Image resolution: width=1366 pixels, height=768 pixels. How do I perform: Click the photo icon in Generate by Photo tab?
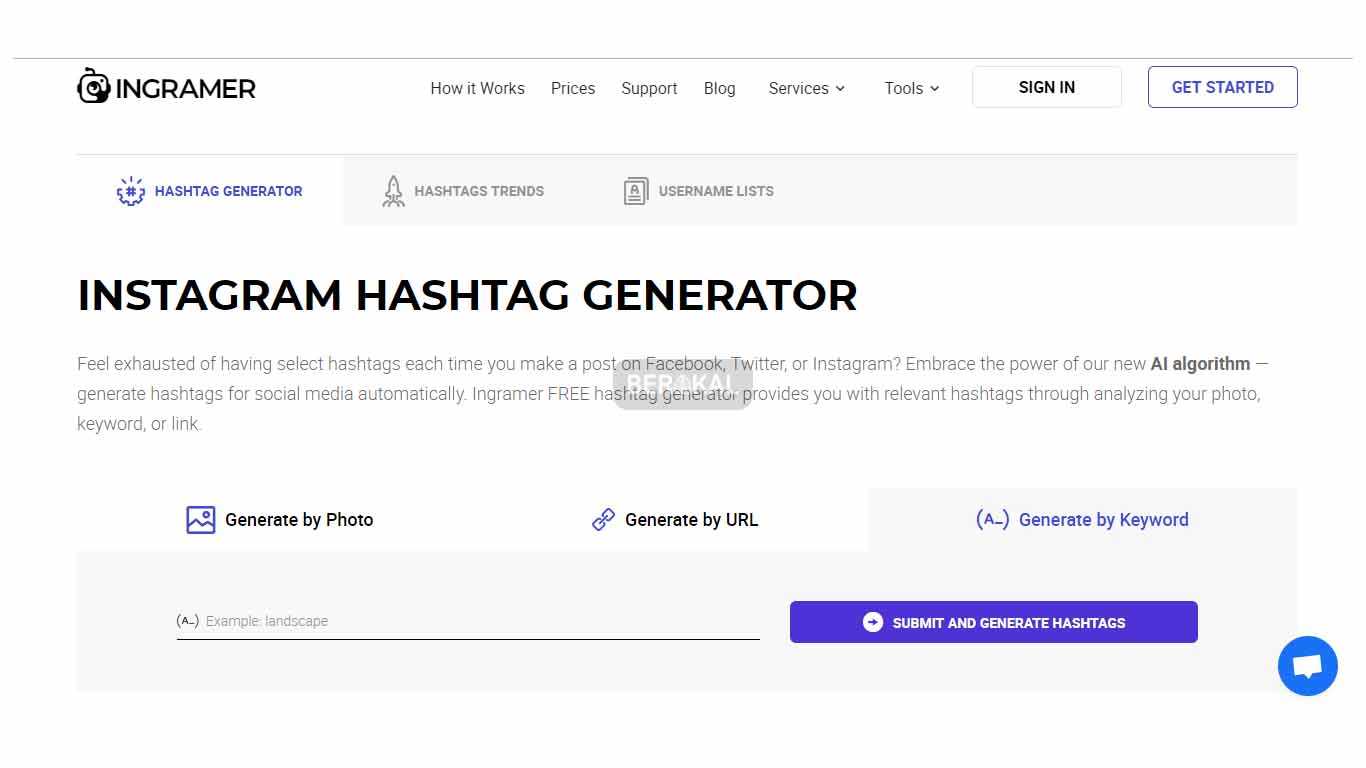[x=200, y=519]
